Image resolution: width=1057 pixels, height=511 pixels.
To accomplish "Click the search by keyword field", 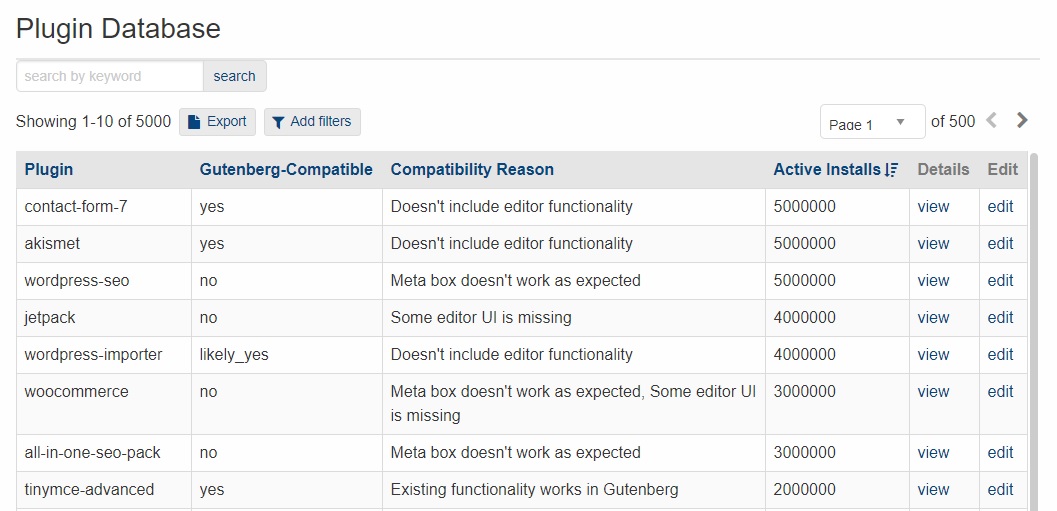I will pos(110,76).
